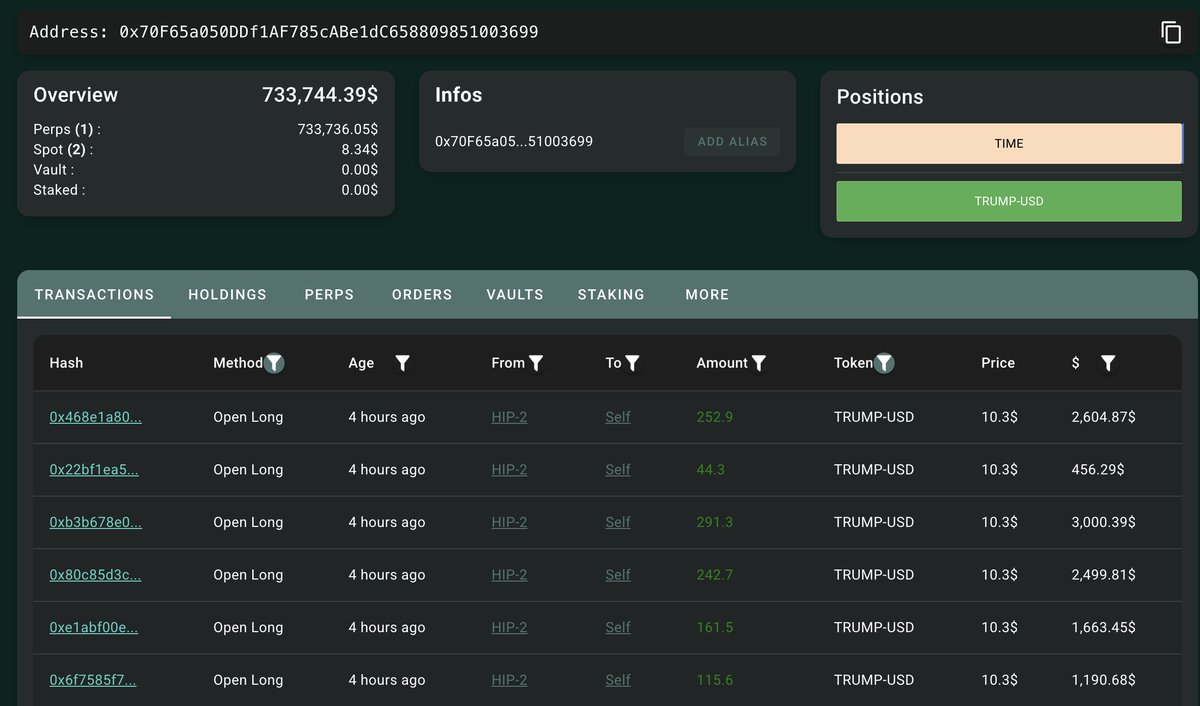Click the Overview total 733,744.39$
This screenshot has width=1200, height=706.
coord(320,95)
